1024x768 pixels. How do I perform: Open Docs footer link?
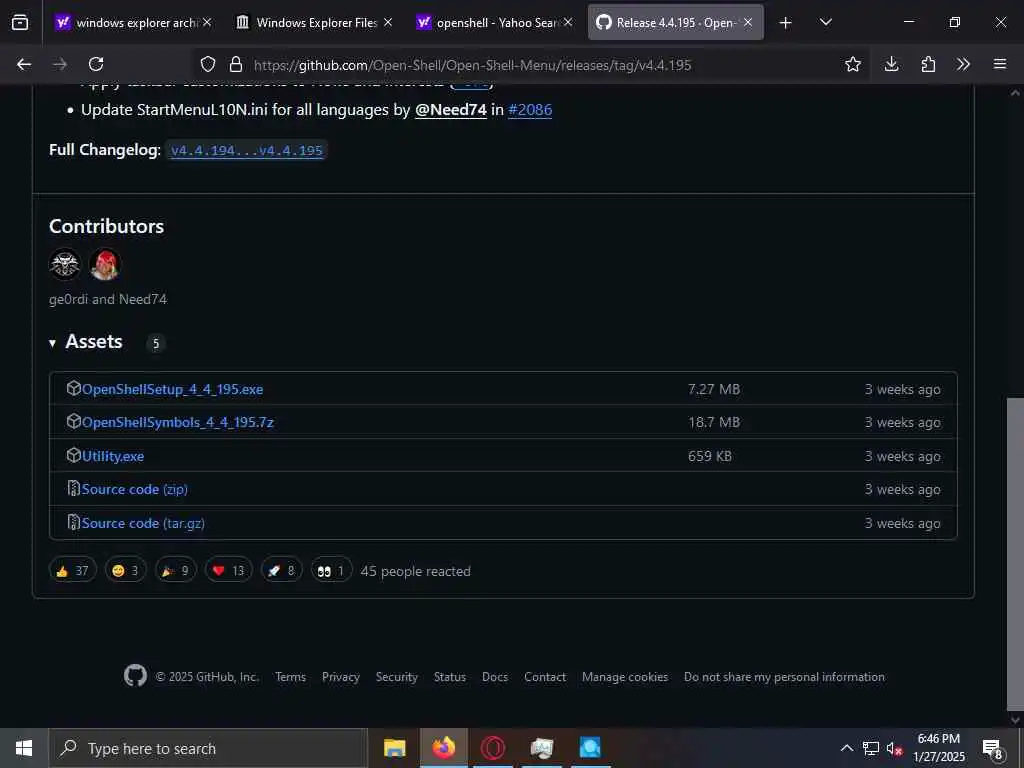495,677
